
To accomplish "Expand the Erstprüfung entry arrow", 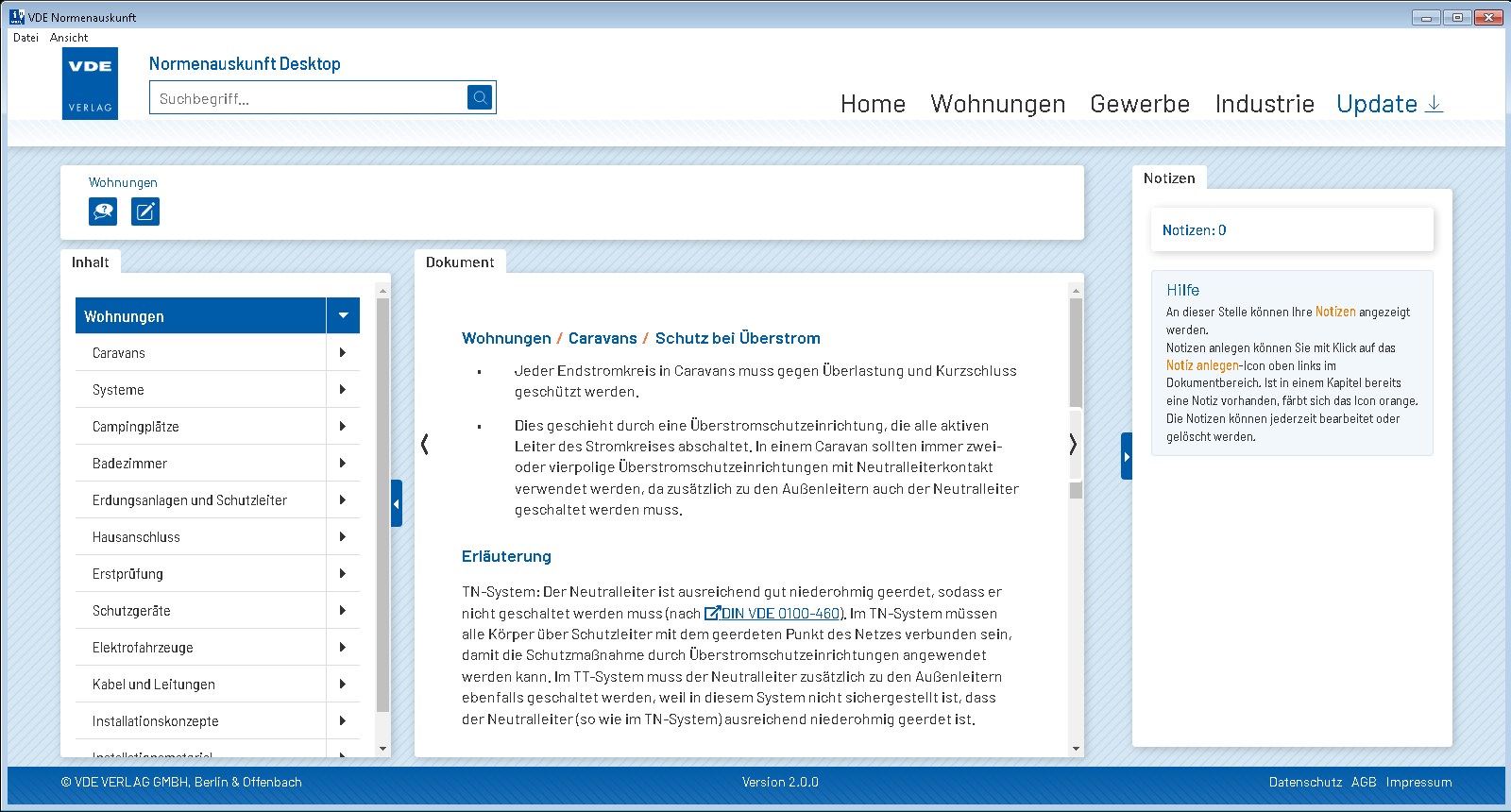I will (x=343, y=573).
